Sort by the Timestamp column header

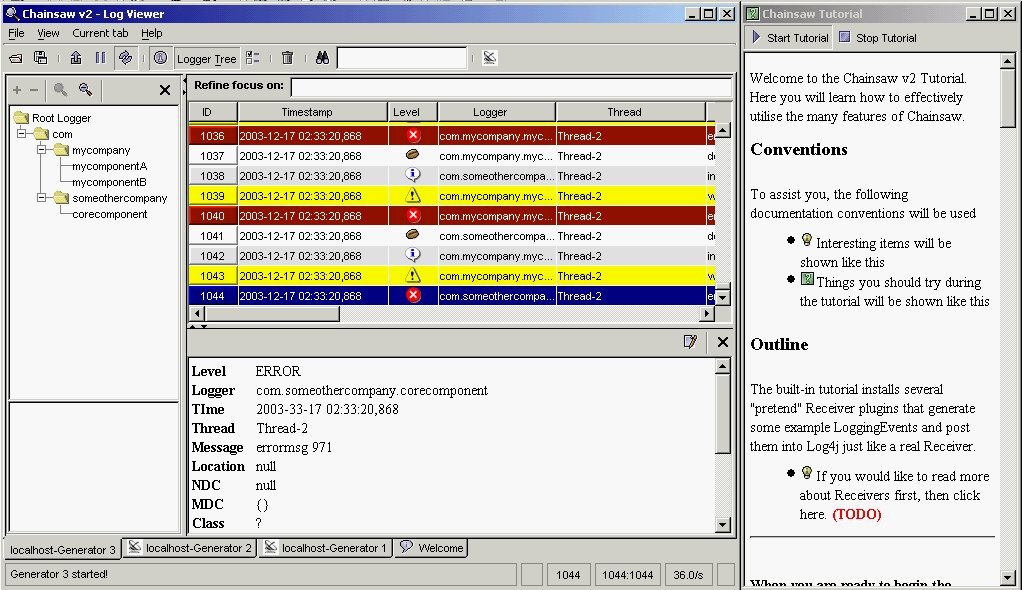click(x=313, y=112)
